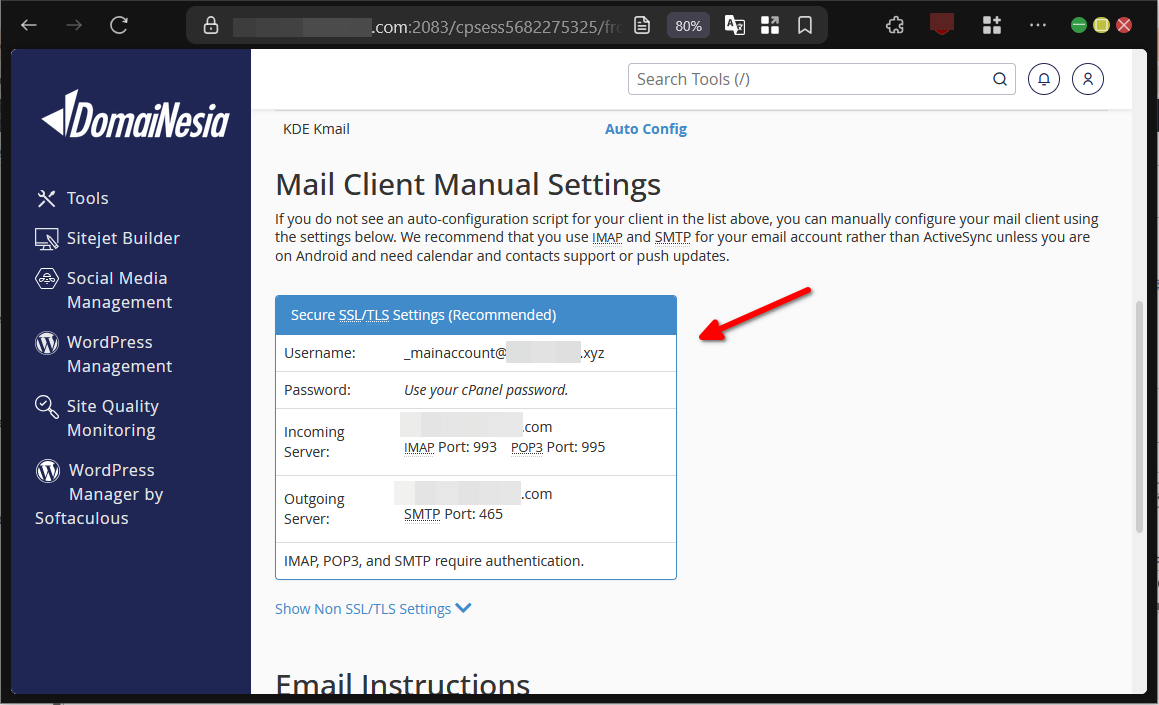
Task: Click the KDE Kmail link
Action: [316, 128]
